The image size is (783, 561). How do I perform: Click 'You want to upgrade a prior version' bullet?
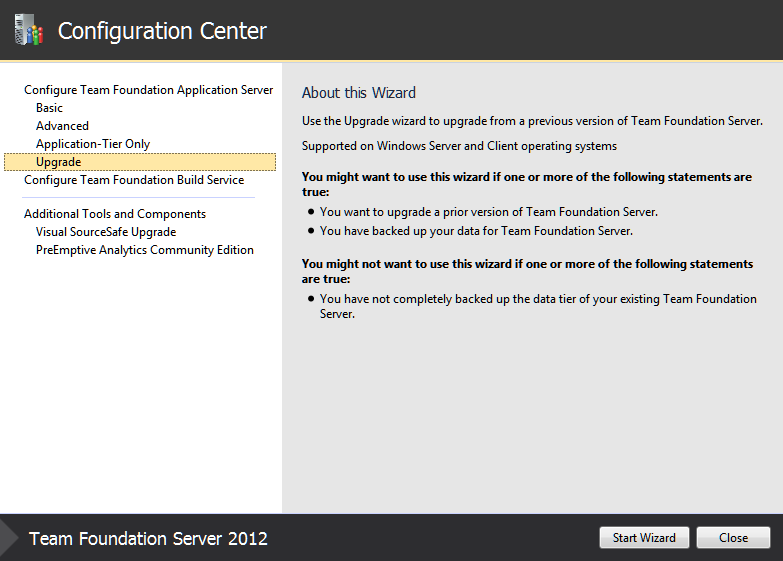pos(488,212)
